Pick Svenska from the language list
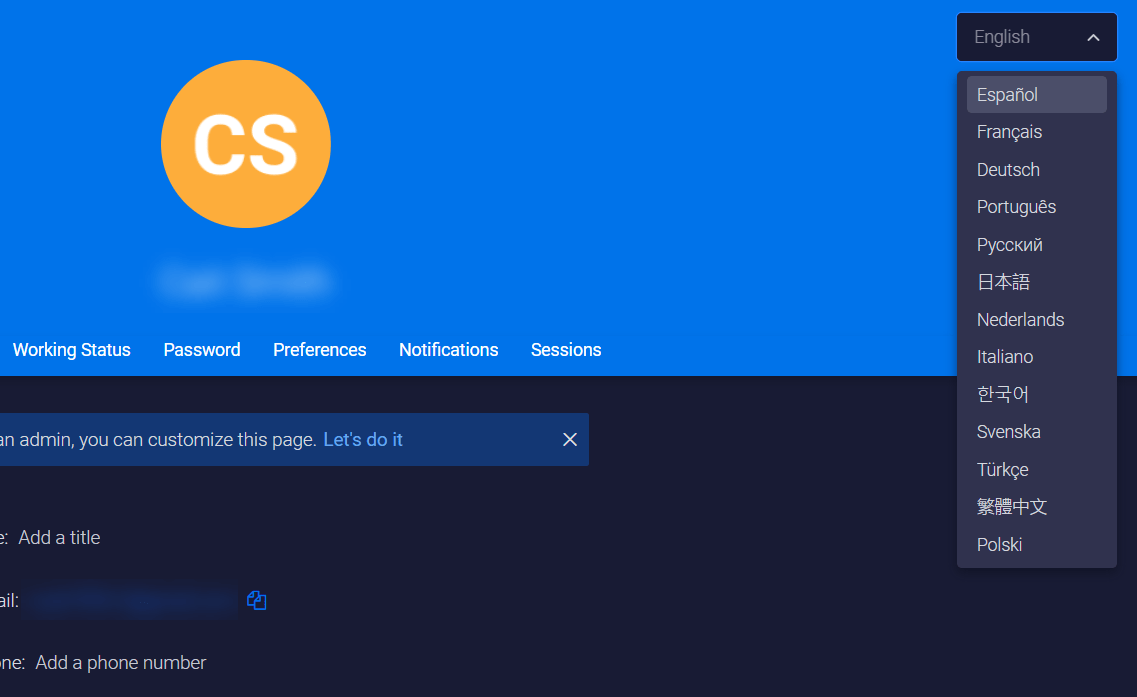The image size is (1137, 697). coord(1009,431)
